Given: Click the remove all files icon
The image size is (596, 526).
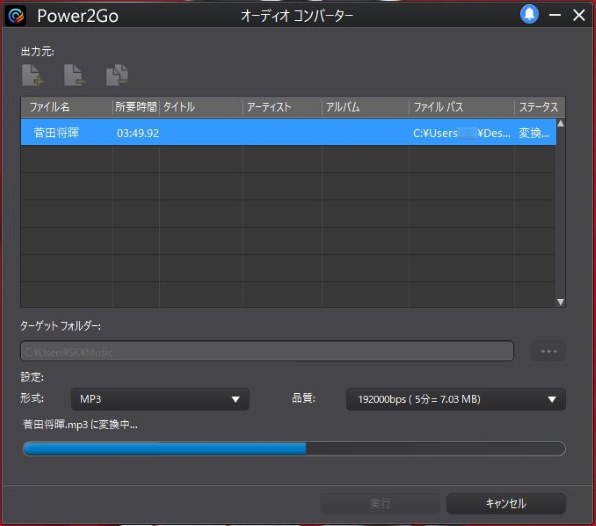Looking at the screenshot, I should pos(117,75).
